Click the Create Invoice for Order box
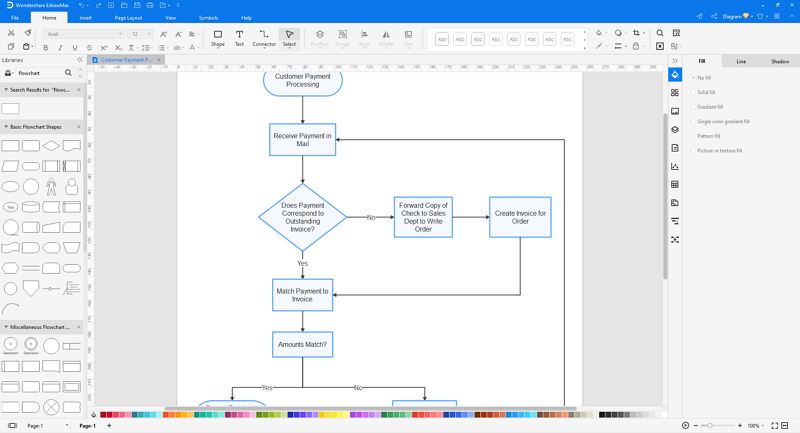 coord(520,217)
